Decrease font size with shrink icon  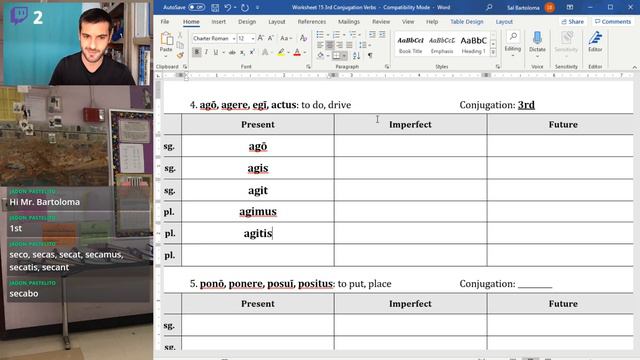pos(271,38)
